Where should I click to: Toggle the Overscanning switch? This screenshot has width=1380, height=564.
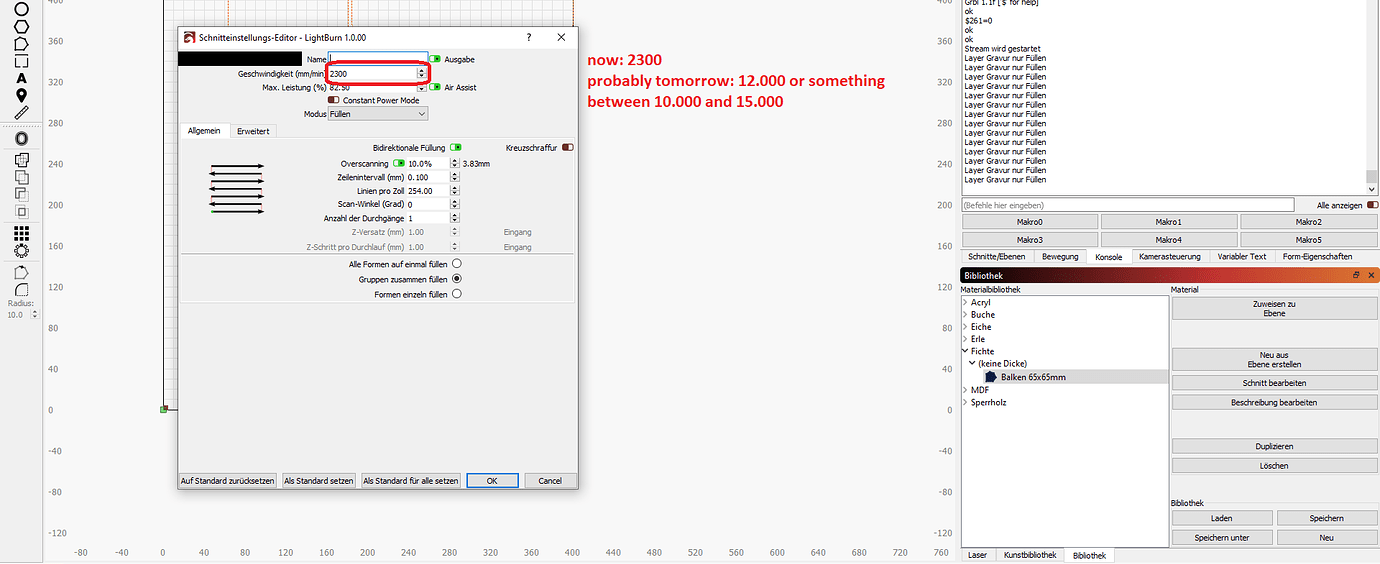click(x=399, y=163)
